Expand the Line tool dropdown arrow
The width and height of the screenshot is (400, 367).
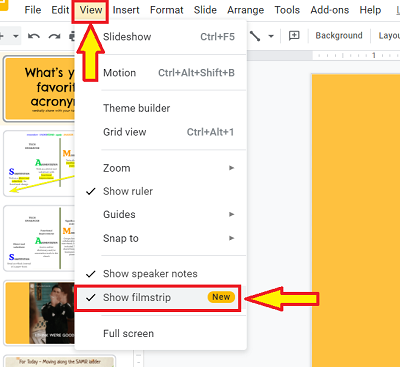(271, 36)
